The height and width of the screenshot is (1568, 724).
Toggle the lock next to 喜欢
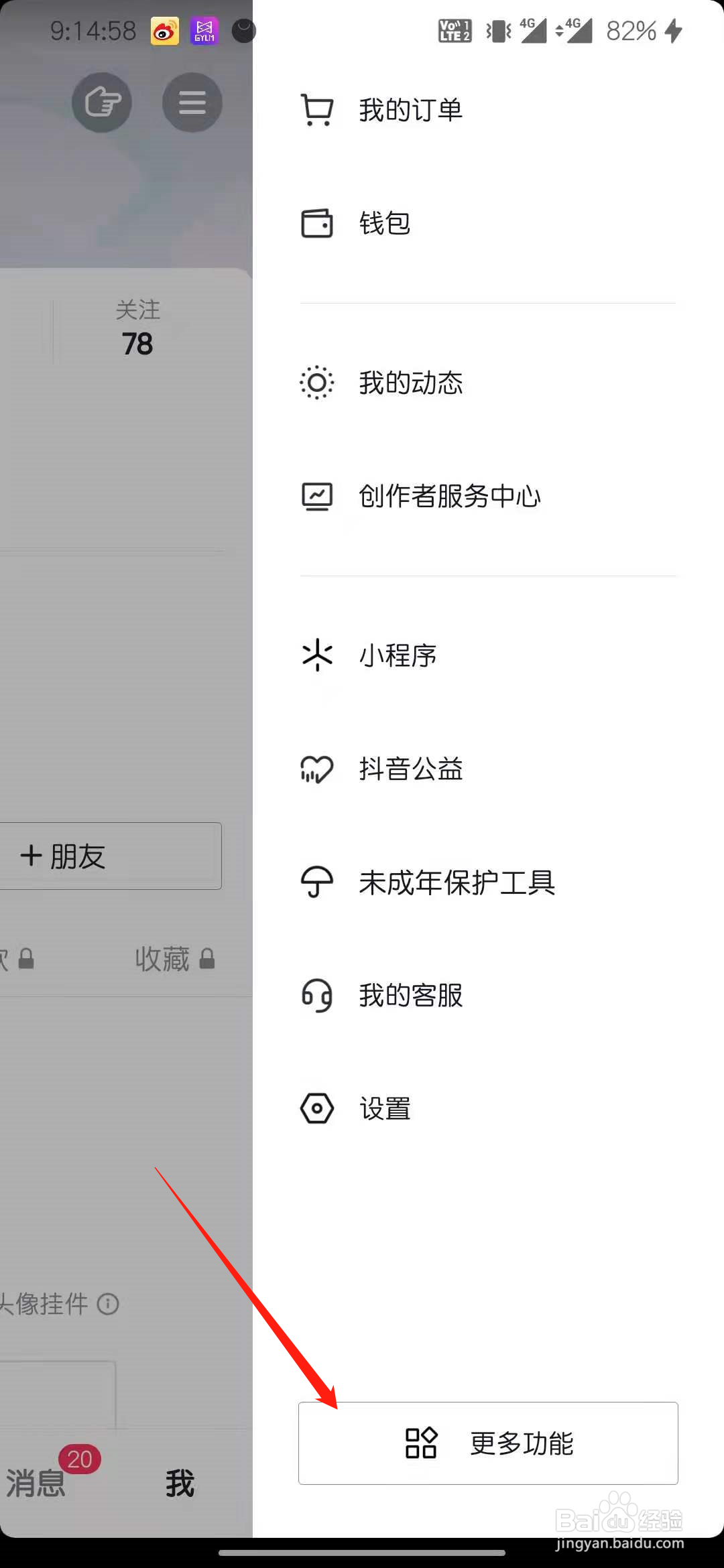tap(27, 959)
